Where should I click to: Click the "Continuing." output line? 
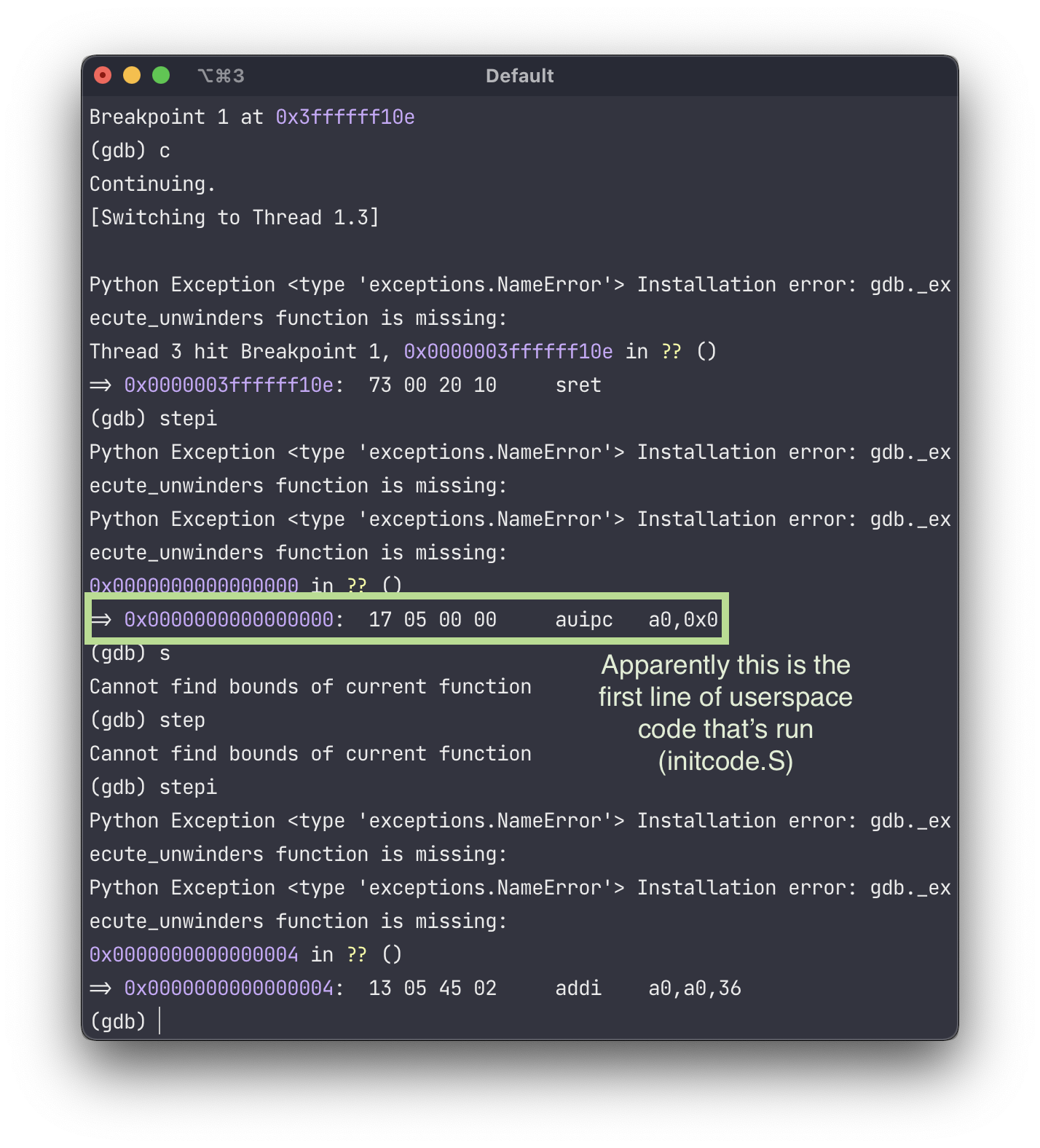pyautogui.click(x=152, y=184)
